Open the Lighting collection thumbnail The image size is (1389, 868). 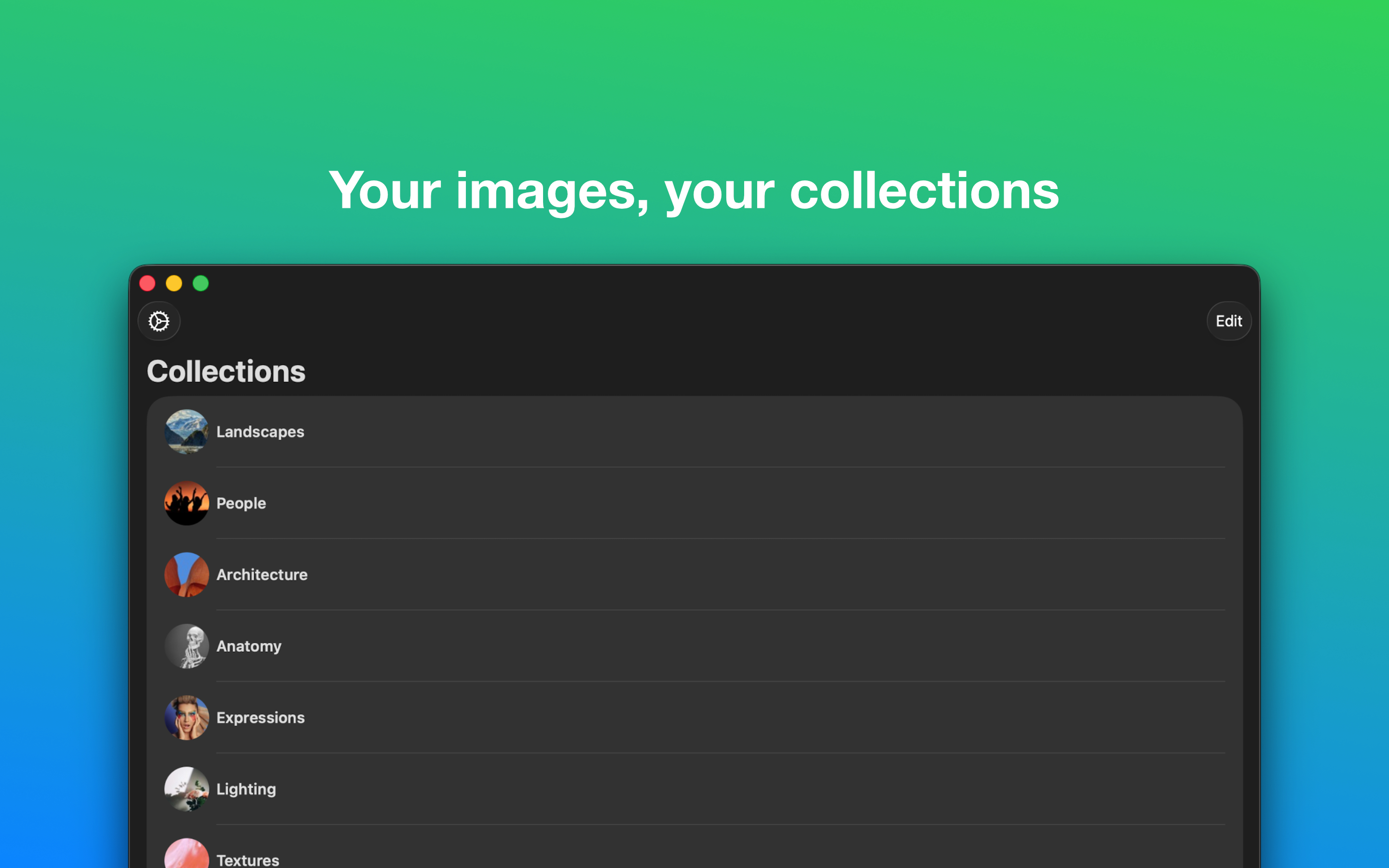[x=187, y=789]
